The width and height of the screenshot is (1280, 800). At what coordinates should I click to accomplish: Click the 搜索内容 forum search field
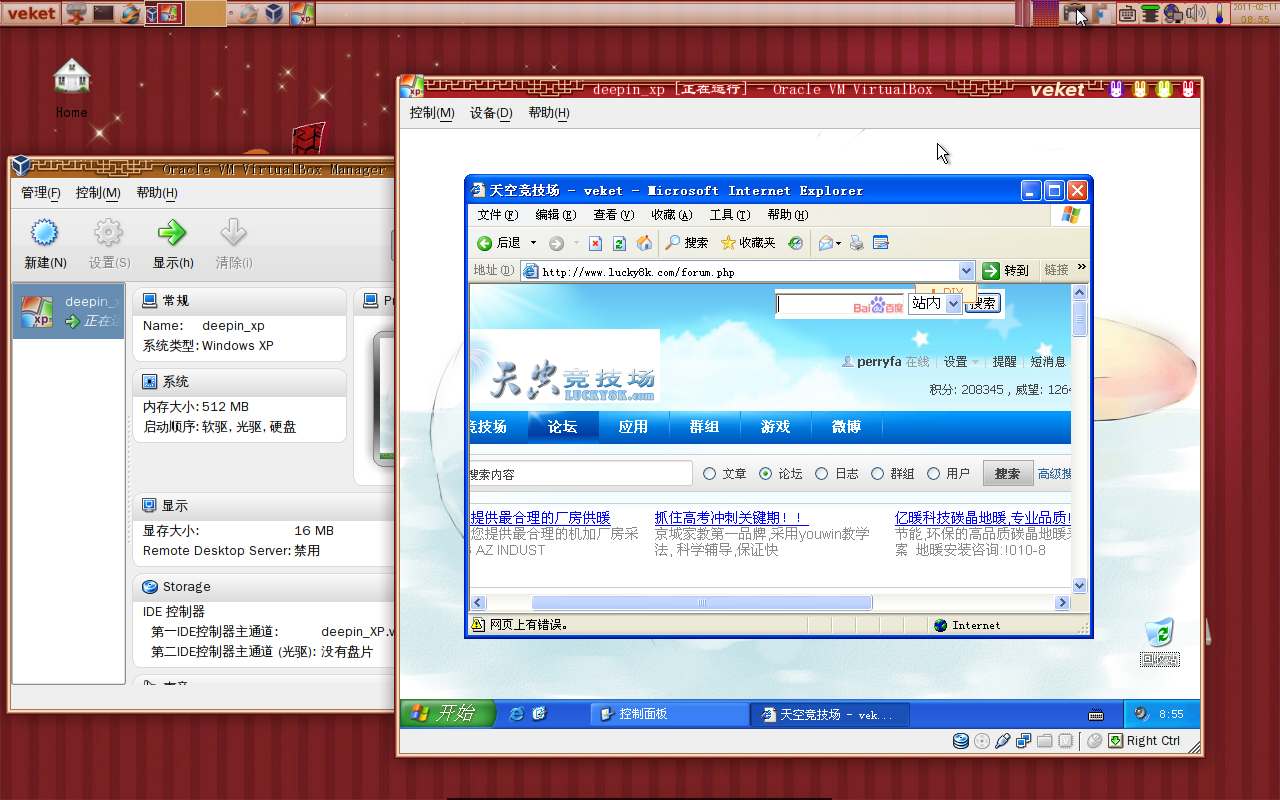point(581,474)
